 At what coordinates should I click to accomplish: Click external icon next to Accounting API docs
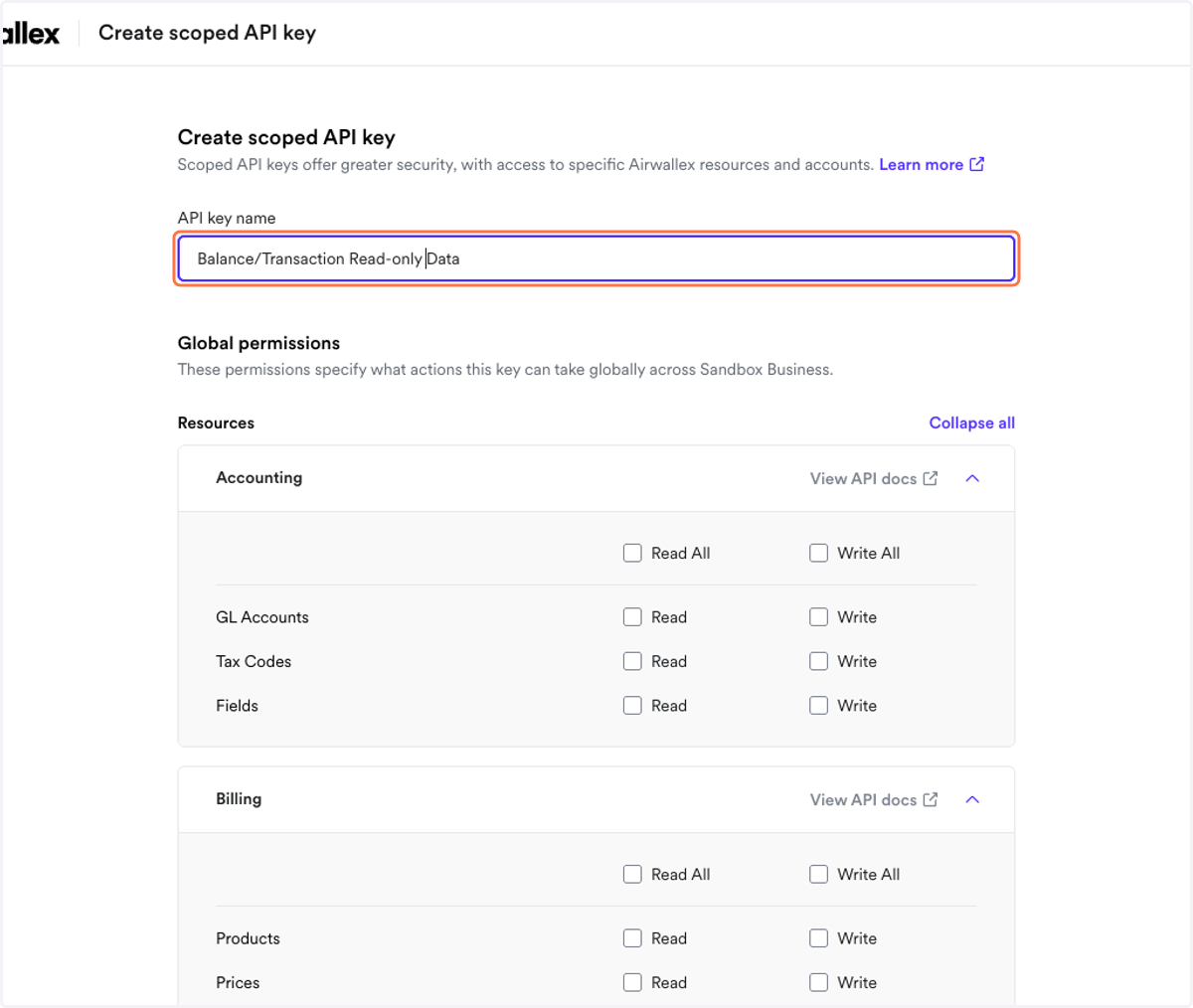coord(931,478)
